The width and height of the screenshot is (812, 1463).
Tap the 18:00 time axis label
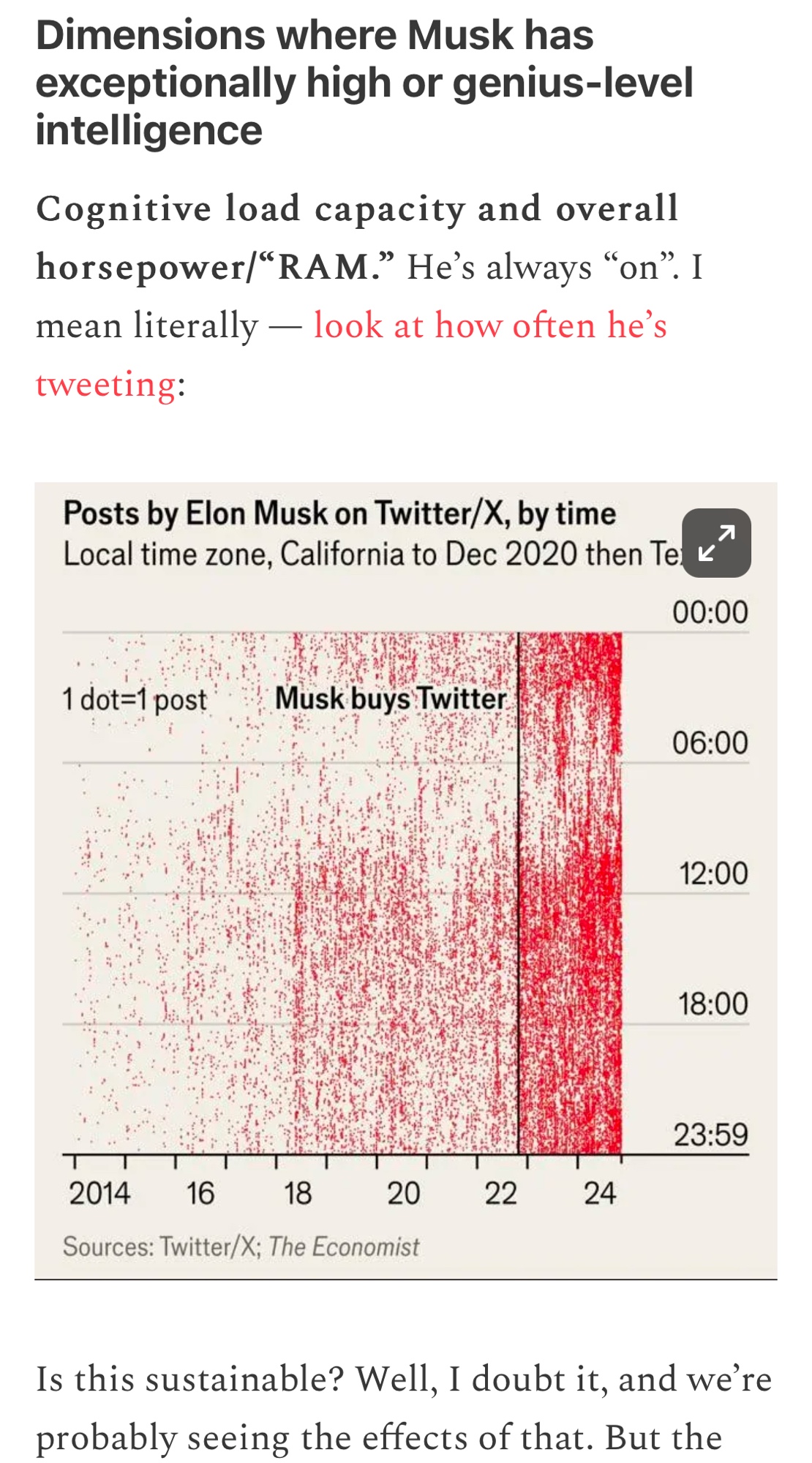click(713, 1004)
